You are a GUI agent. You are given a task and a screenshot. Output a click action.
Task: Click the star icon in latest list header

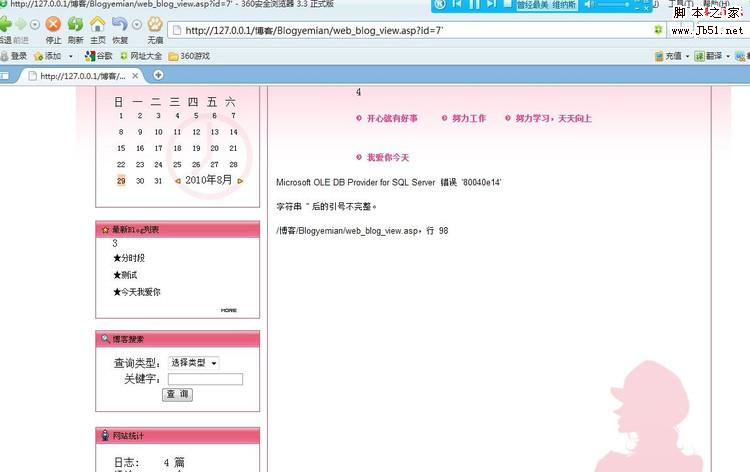[x=106, y=230]
